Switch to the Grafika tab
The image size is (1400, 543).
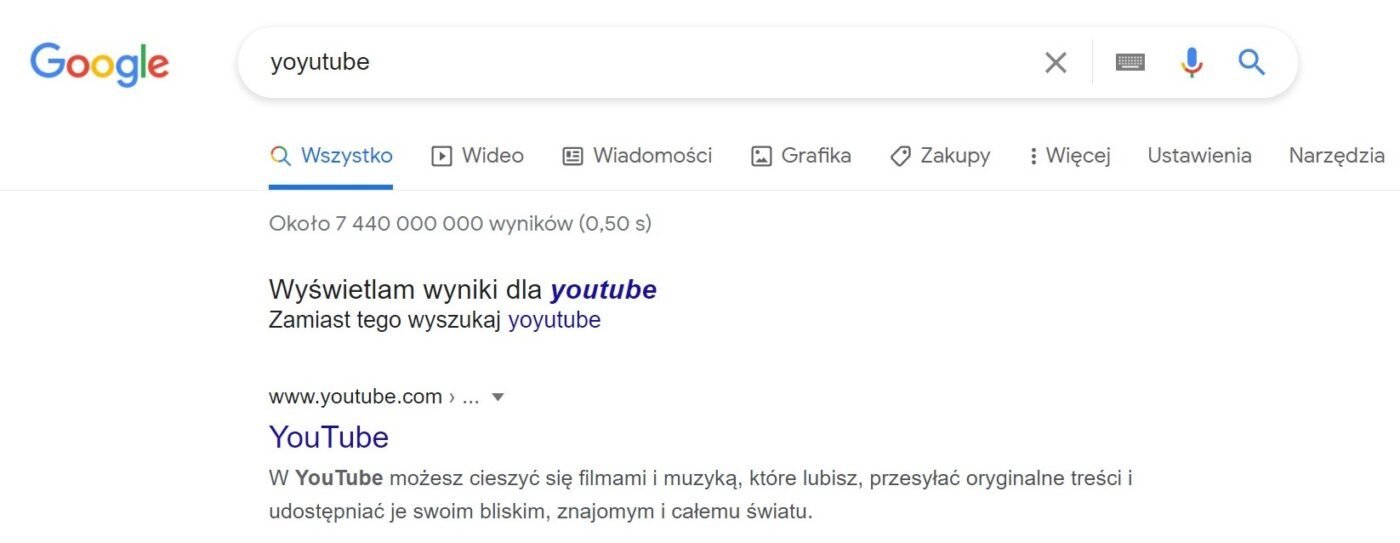(x=801, y=156)
